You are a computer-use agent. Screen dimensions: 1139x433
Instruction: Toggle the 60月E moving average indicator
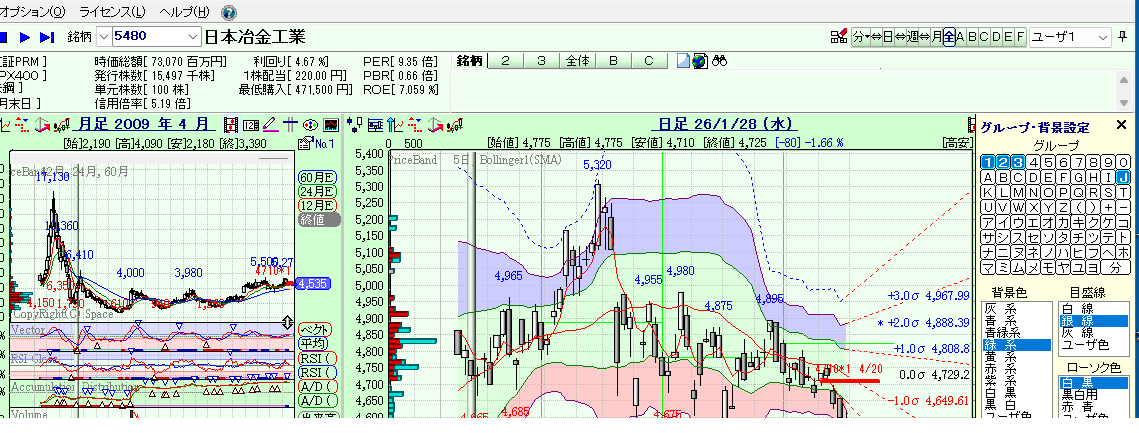coord(315,178)
